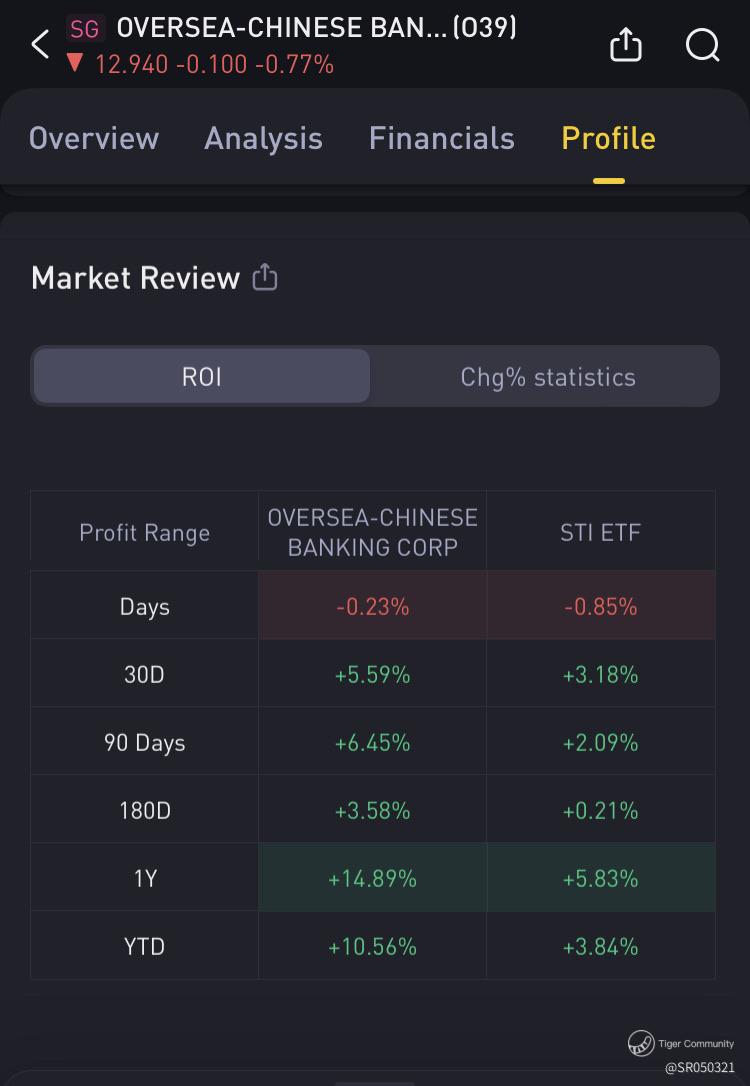Image resolution: width=750 pixels, height=1086 pixels.
Task: Tap red down-triangle price indicator
Action: point(74,64)
